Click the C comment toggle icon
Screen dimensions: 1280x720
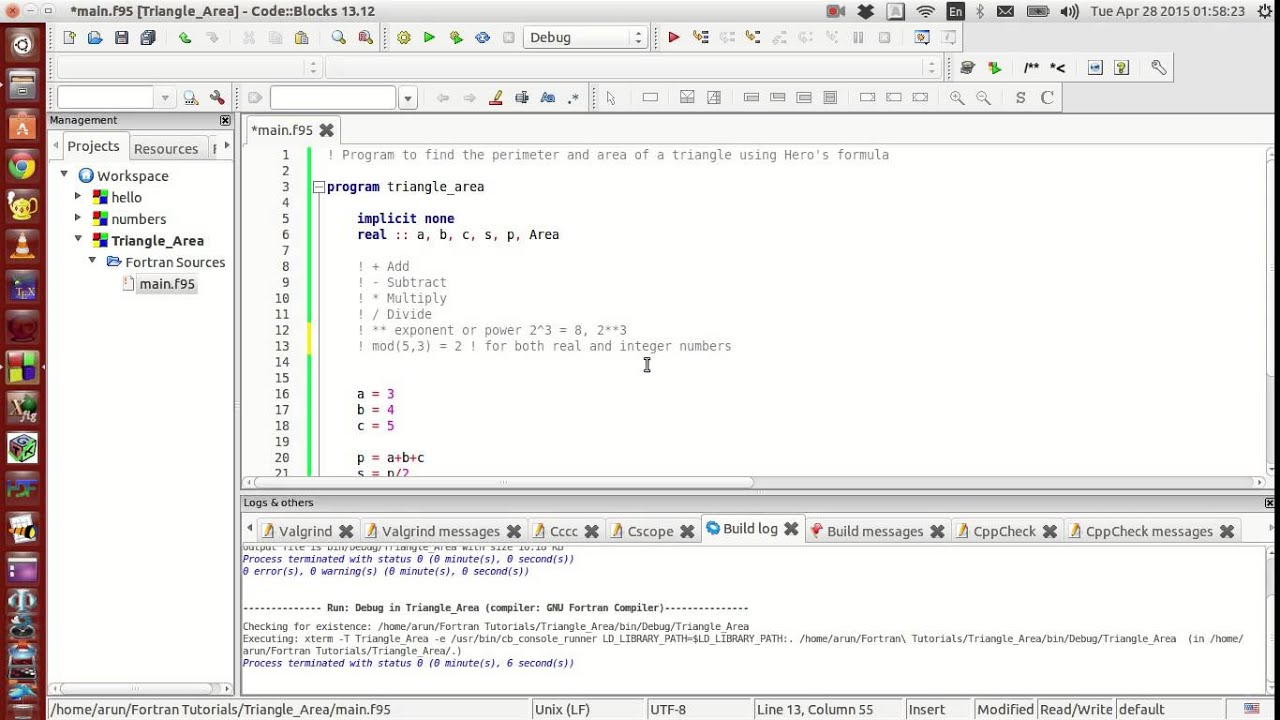pyautogui.click(x=1047, y=97)
